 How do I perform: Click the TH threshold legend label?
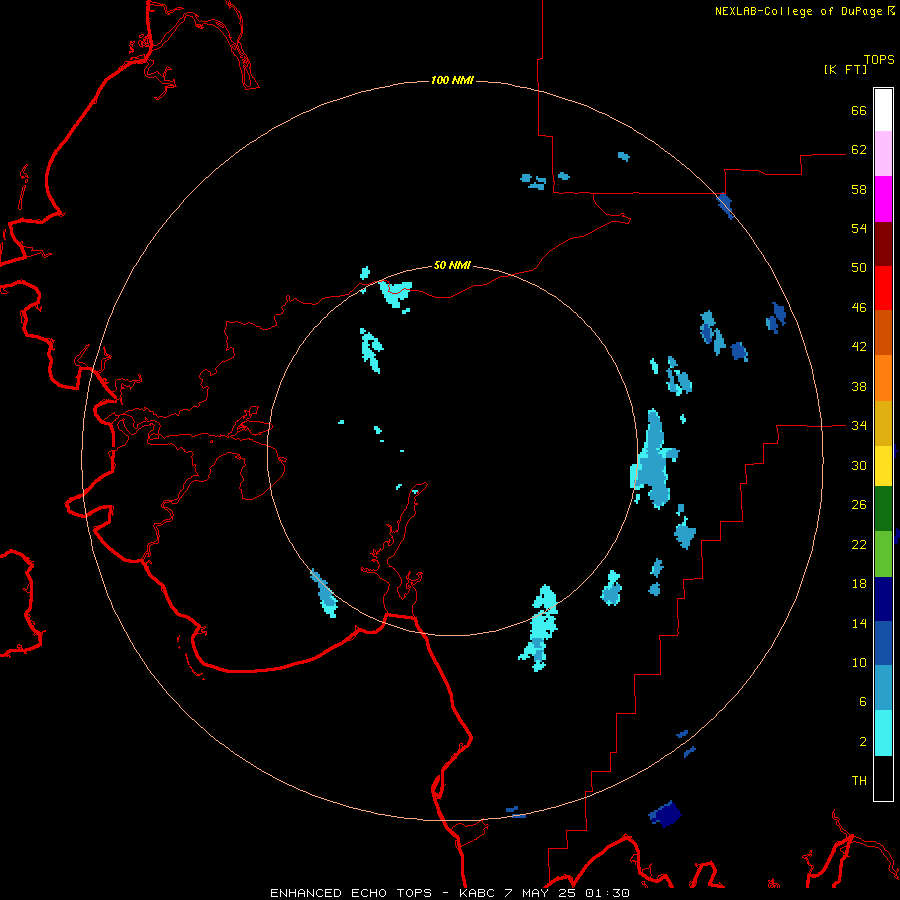859,781
